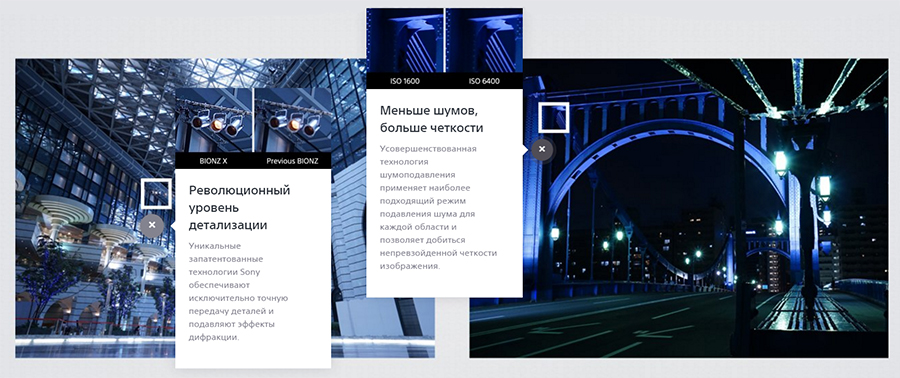Click the BIONZ X label

pyautogui.click(x=214, y=161)
